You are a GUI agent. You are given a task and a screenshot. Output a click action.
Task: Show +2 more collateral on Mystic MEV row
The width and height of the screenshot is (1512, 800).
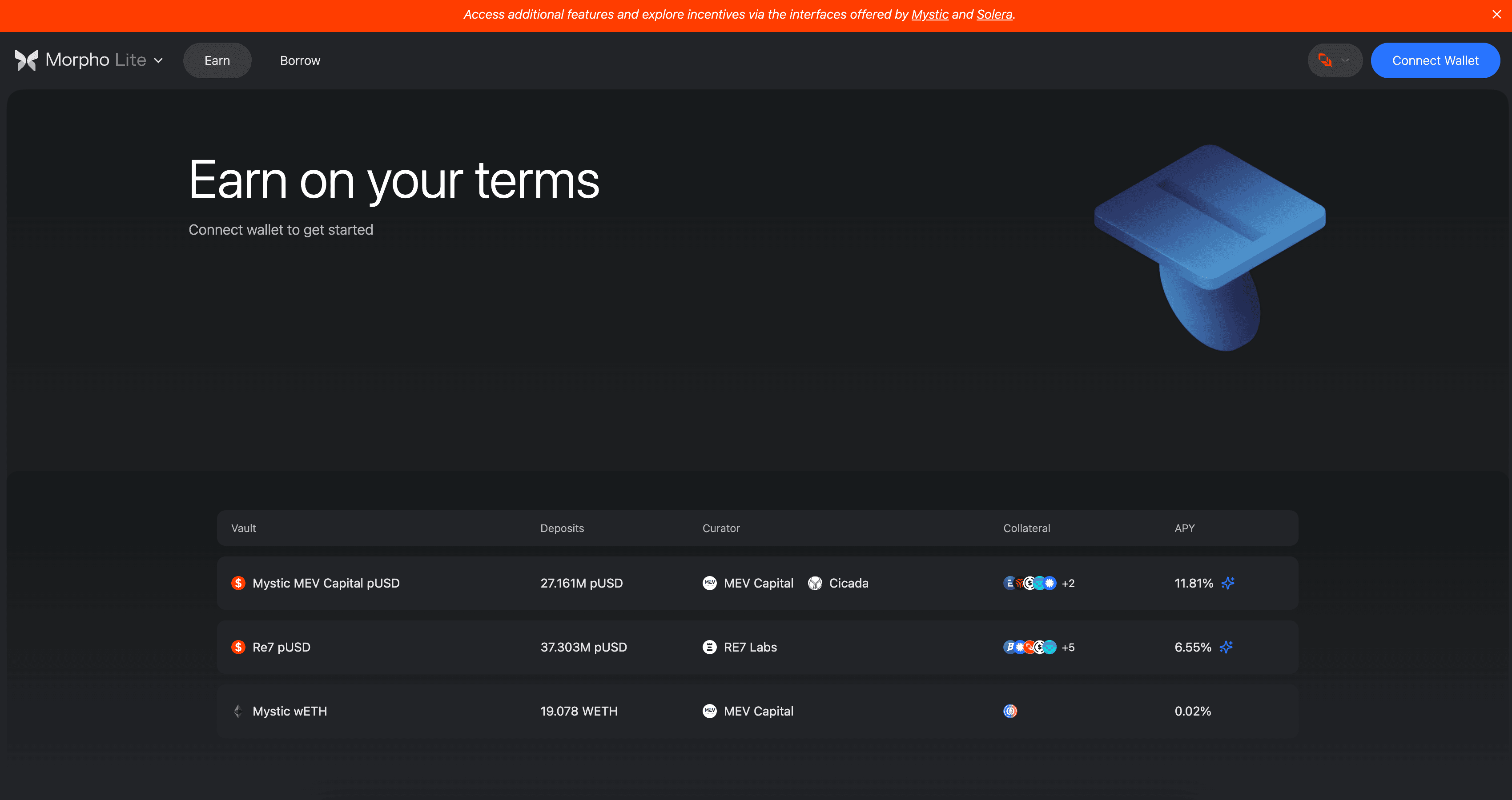pos(1068,584)
